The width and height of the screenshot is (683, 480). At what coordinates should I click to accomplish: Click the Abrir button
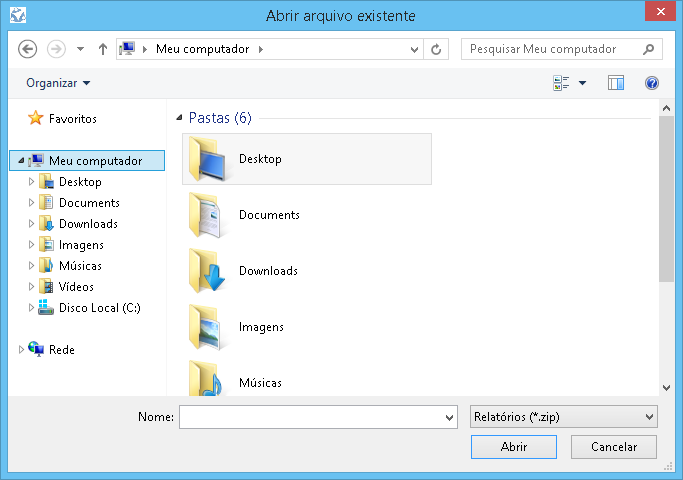click(514, 447)
